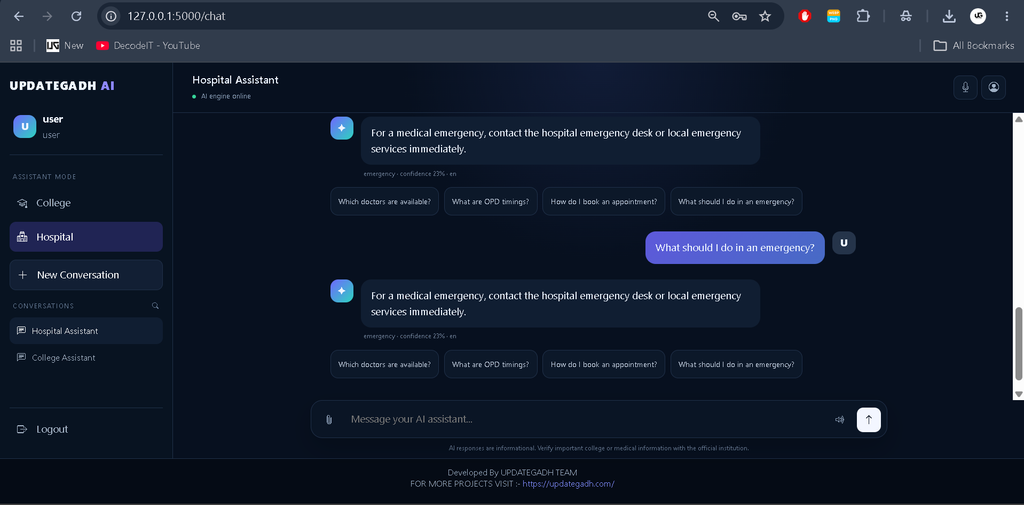Click upper 'What are OPD timings?' suggestion chip
Image resolution: width=1024 pixels, height=505 pixels.
coord(490,201)
